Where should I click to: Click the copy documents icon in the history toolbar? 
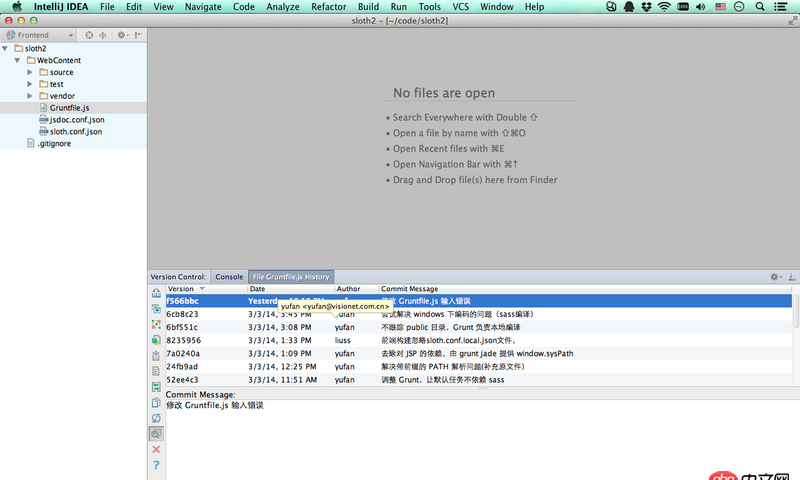[x=156, y=402]
